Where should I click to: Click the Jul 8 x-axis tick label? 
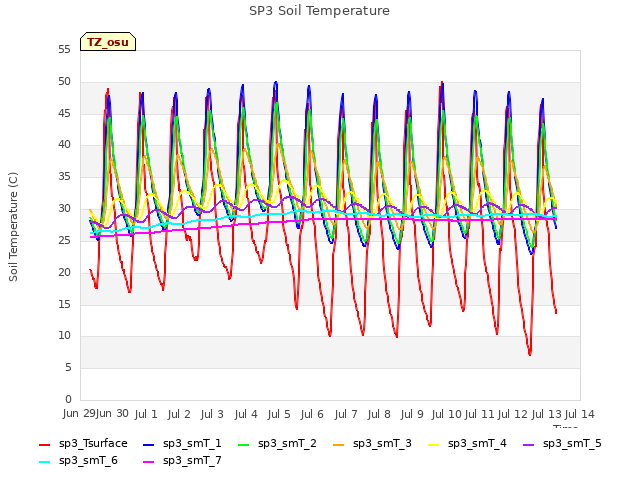[x=379, y=414]
